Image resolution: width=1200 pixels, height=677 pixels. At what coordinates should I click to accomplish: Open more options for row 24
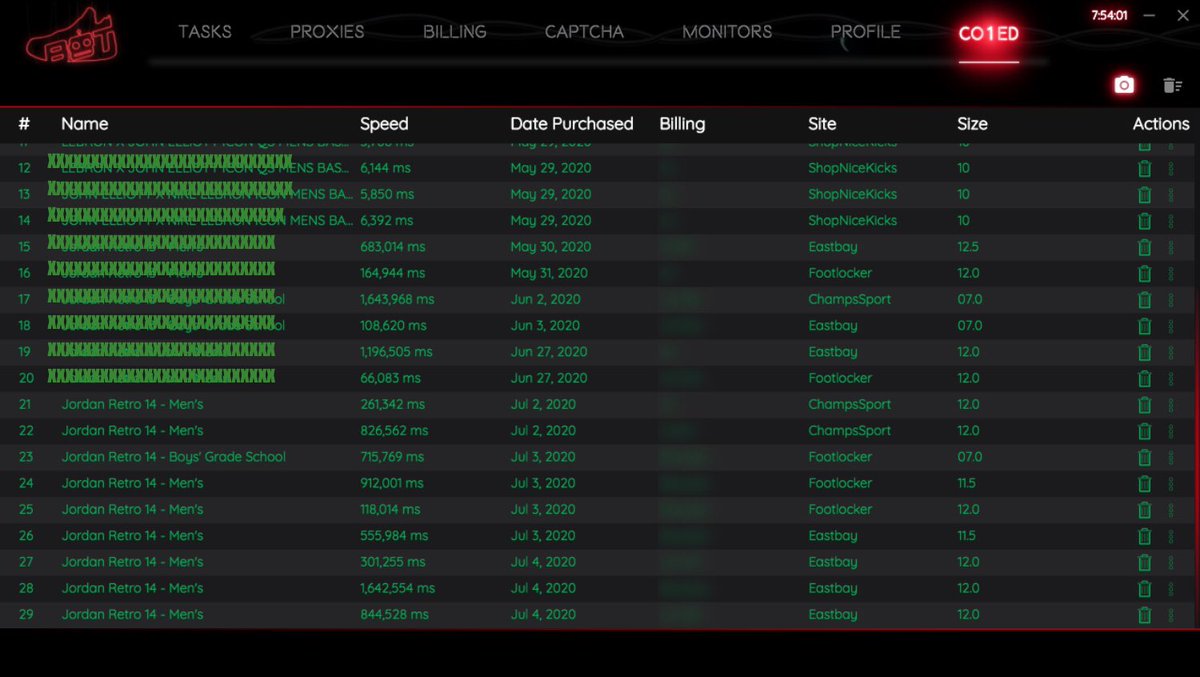point(1171,483)
